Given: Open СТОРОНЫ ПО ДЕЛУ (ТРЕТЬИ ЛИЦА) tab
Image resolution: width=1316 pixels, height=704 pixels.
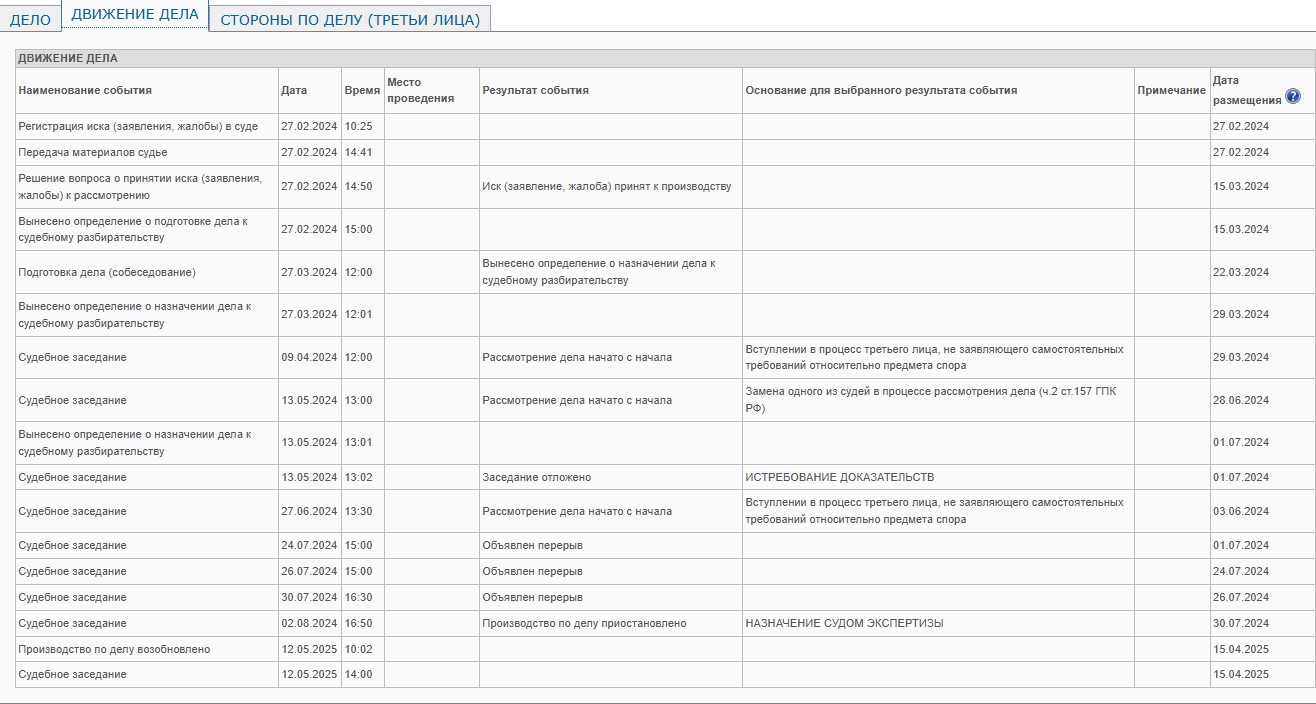Looking at the screenshot, I should [350, 20].
